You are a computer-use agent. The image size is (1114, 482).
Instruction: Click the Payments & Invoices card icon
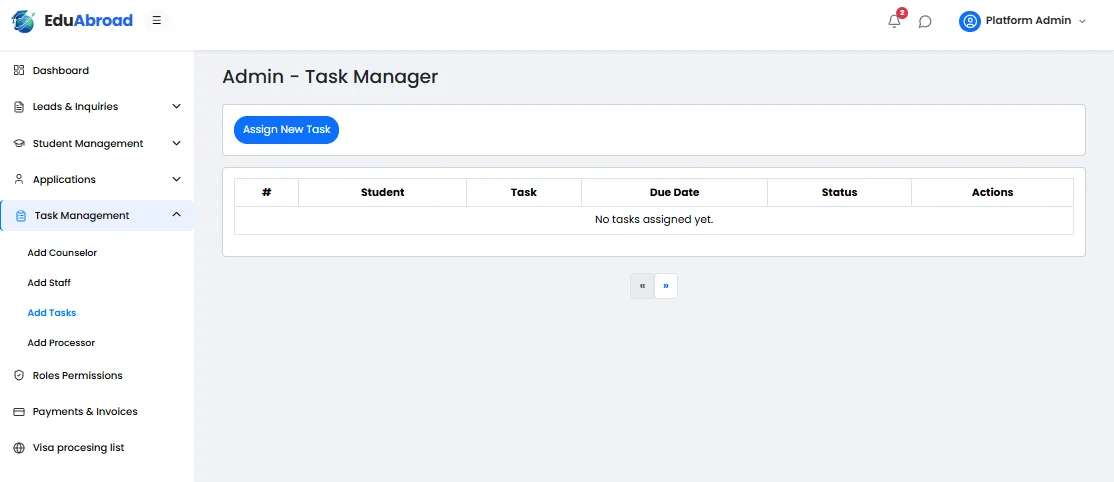point(19,412)
